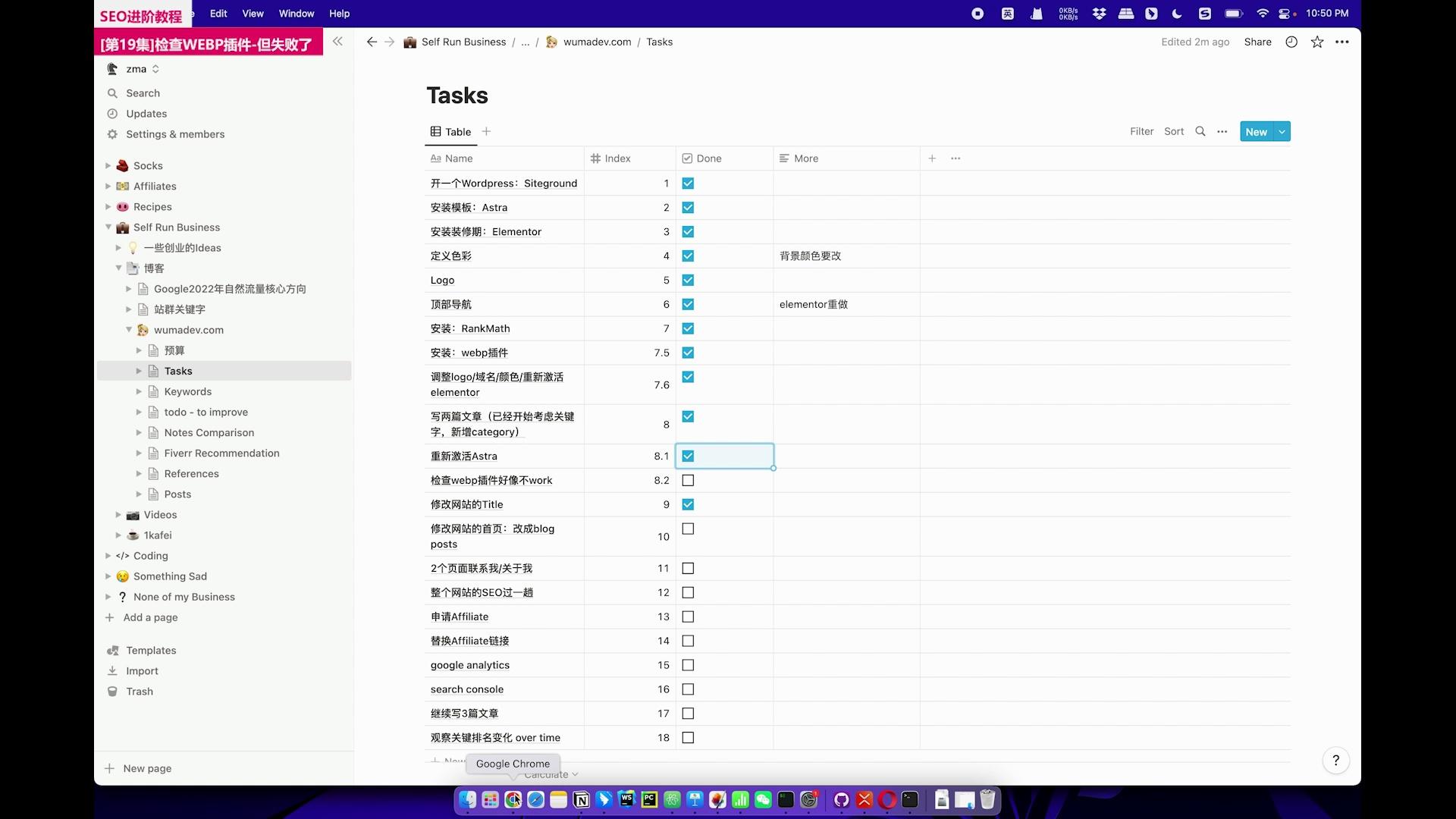The image size is (1456, 819).
Task: Click the table search magnifier icon
Action: 1200,131
